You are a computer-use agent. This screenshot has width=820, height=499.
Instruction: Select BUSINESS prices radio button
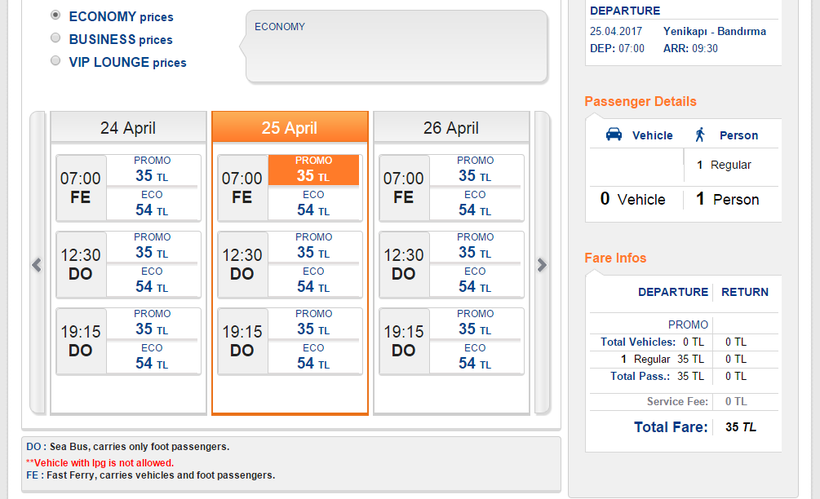[55, 38]
